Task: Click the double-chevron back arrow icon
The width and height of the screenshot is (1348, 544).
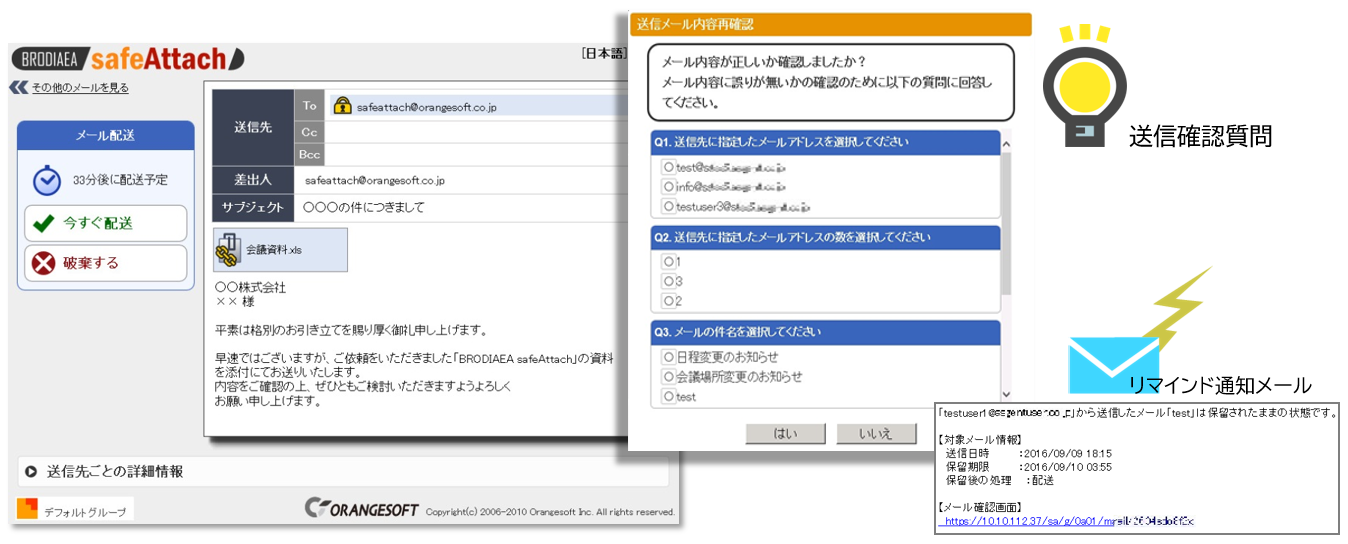Action: [18, 88]
